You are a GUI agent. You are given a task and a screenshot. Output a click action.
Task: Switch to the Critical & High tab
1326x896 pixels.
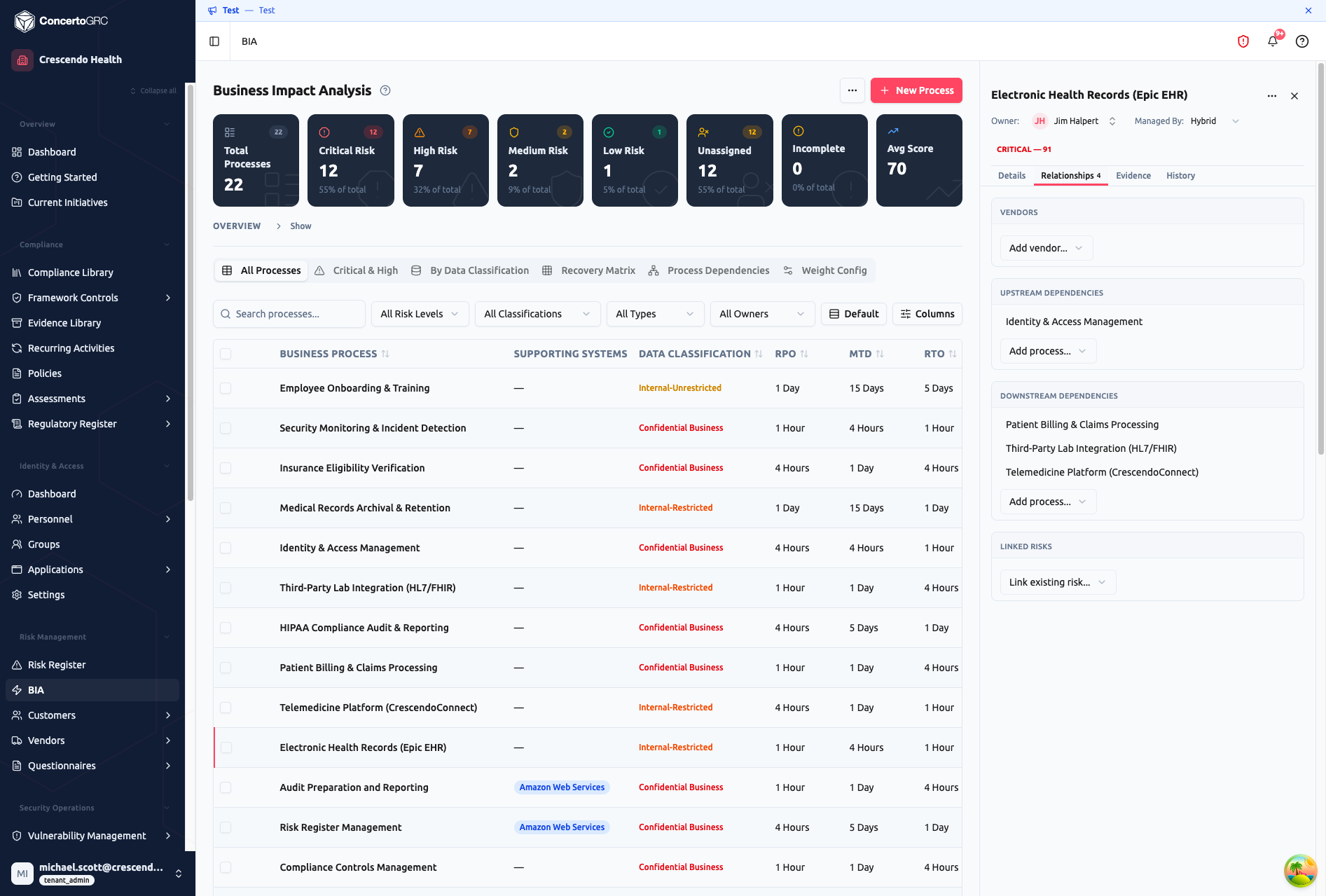(357, 270)
